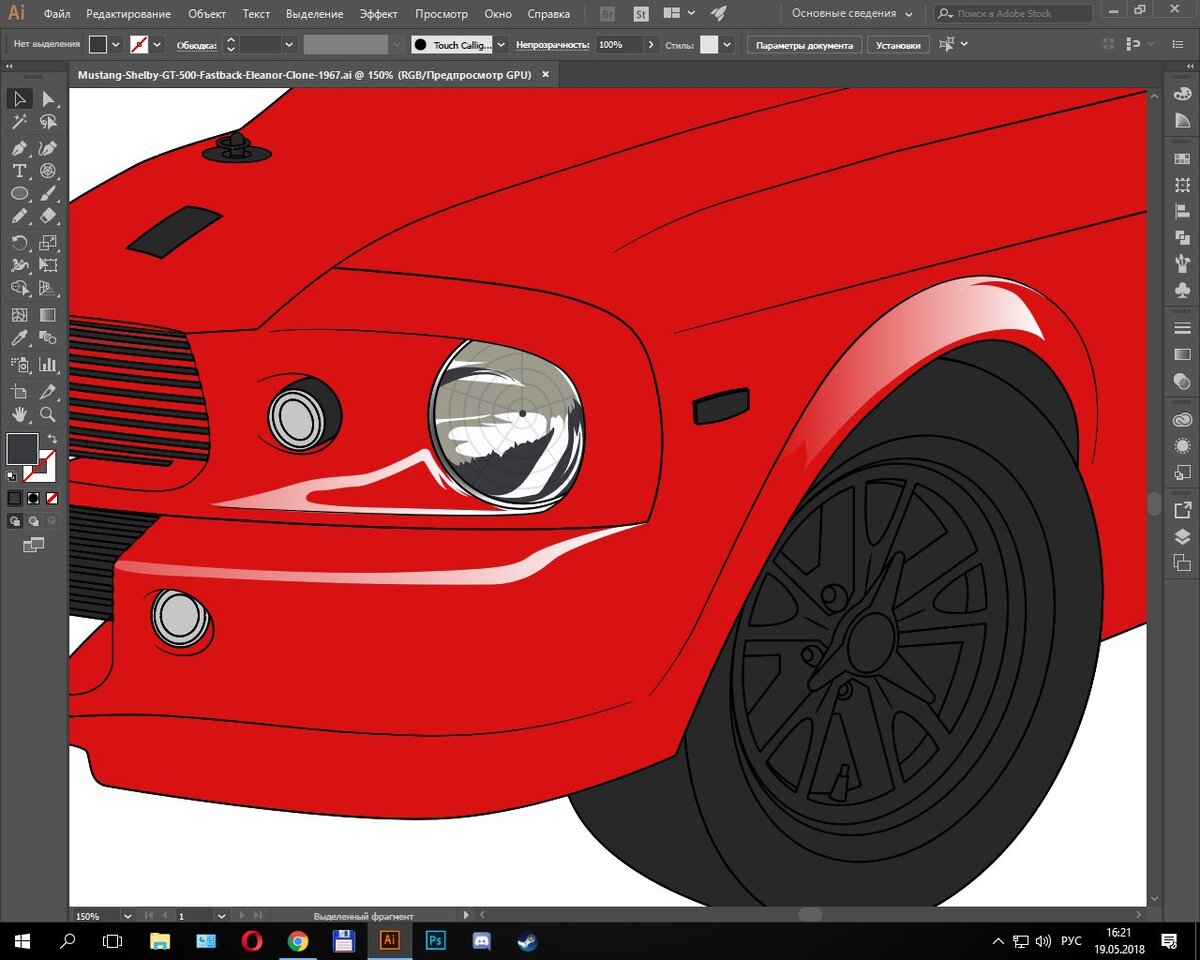Image resolution: width=1200 pixels, height=960 pixels.
Task: Select the Direct Selection tool
Action: [x=47, y=99]
